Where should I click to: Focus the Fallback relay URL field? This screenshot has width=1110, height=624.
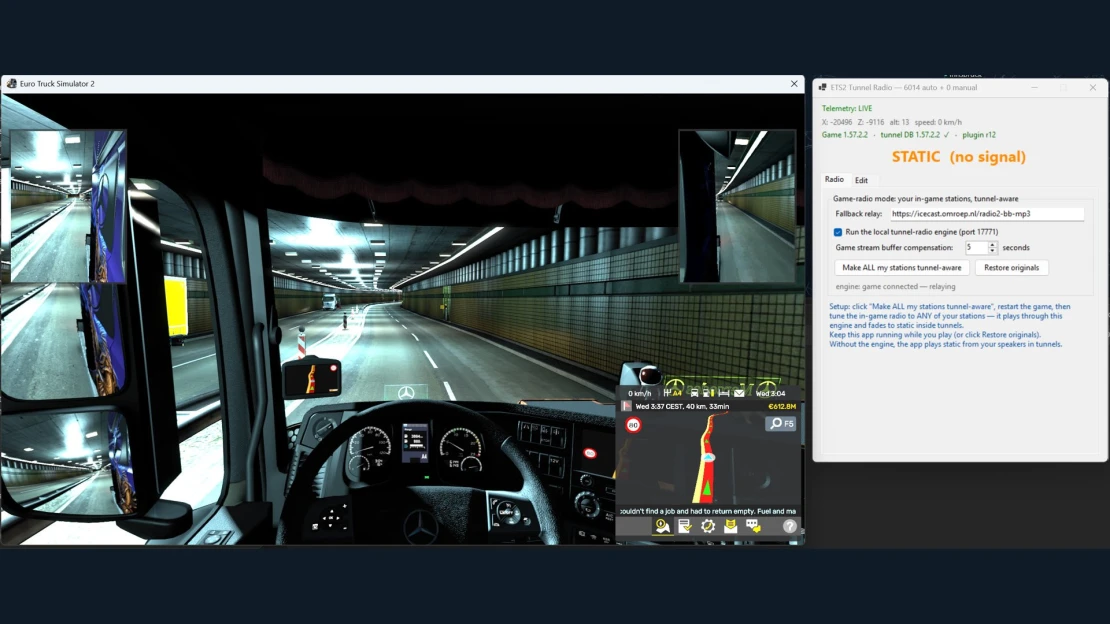click(987, 214)
